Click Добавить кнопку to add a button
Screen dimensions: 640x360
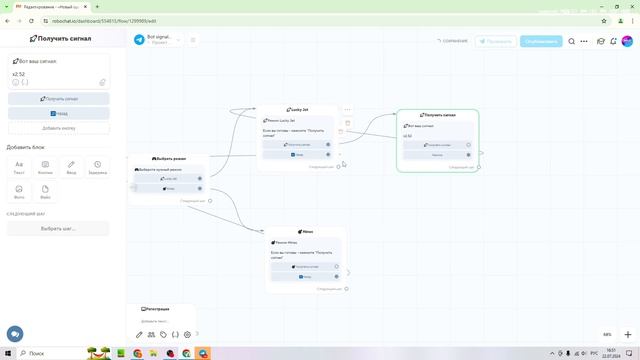(59, 128)
